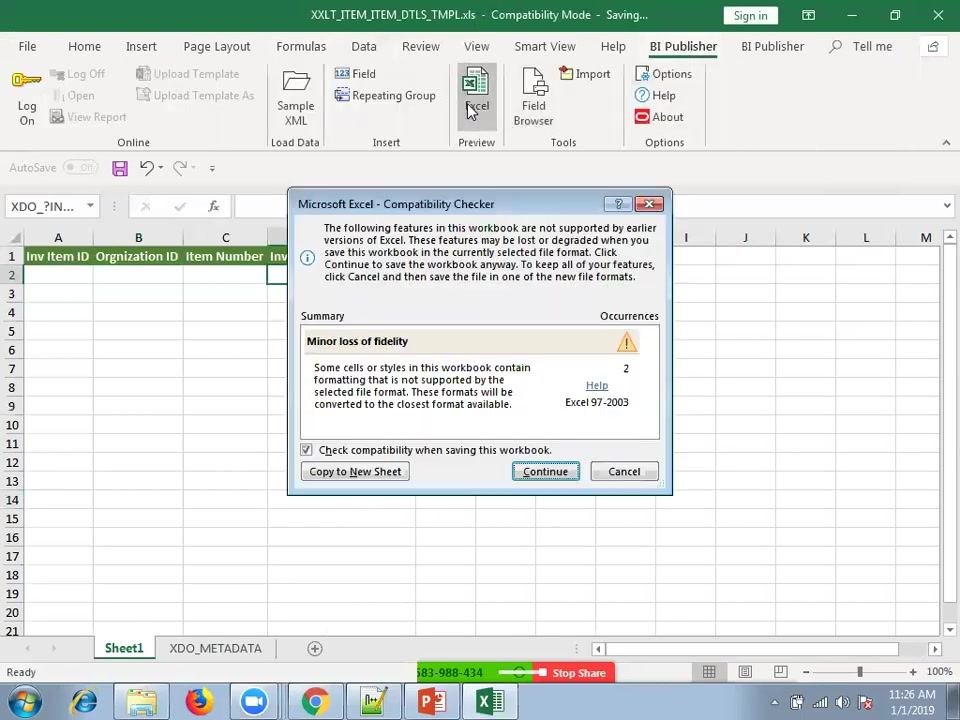Screen dimensions: 960x720
Task: Switch to the Home tab
Action: (84, 47)
